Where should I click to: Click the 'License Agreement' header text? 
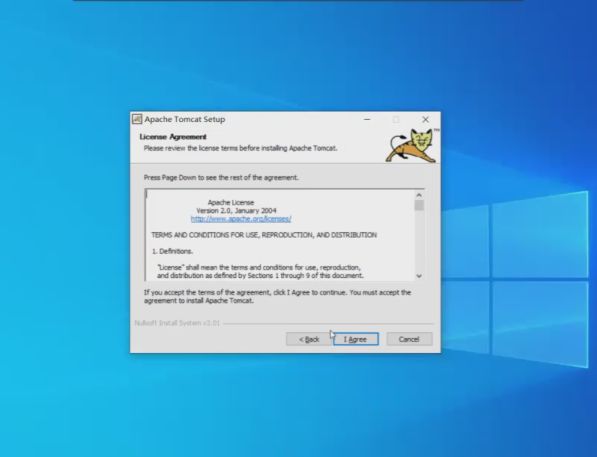point(173,137)
